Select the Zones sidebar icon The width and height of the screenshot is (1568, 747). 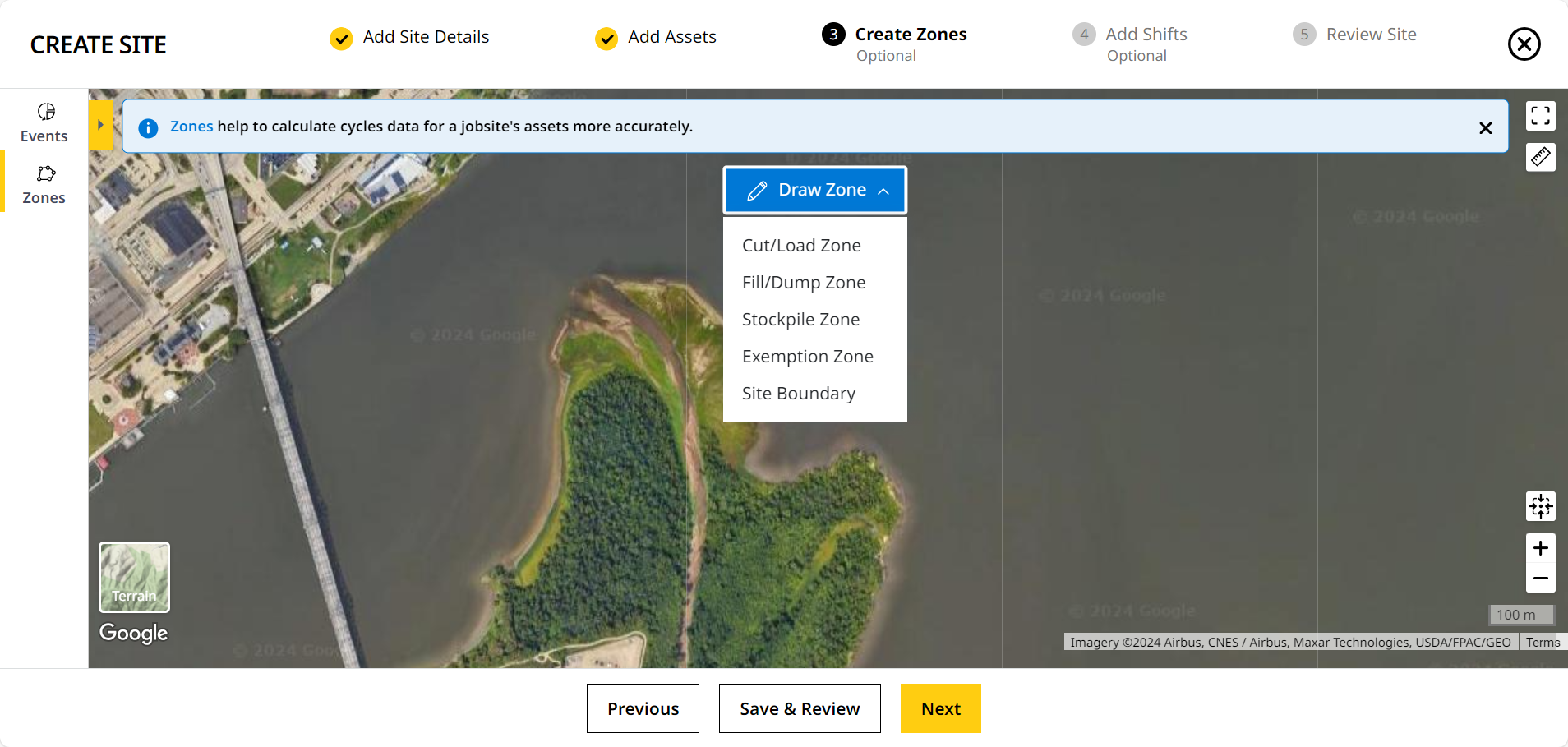(x=44, y=184)
